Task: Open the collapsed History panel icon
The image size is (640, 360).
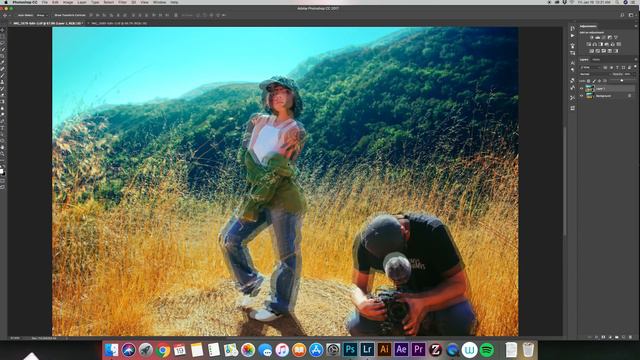Action: click(x=573, y=28)
